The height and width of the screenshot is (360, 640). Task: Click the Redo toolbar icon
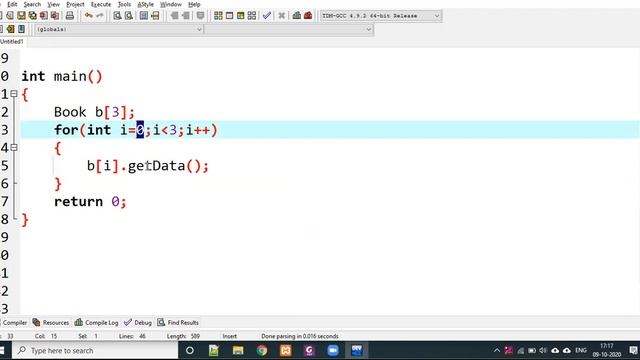click(100, 16)
